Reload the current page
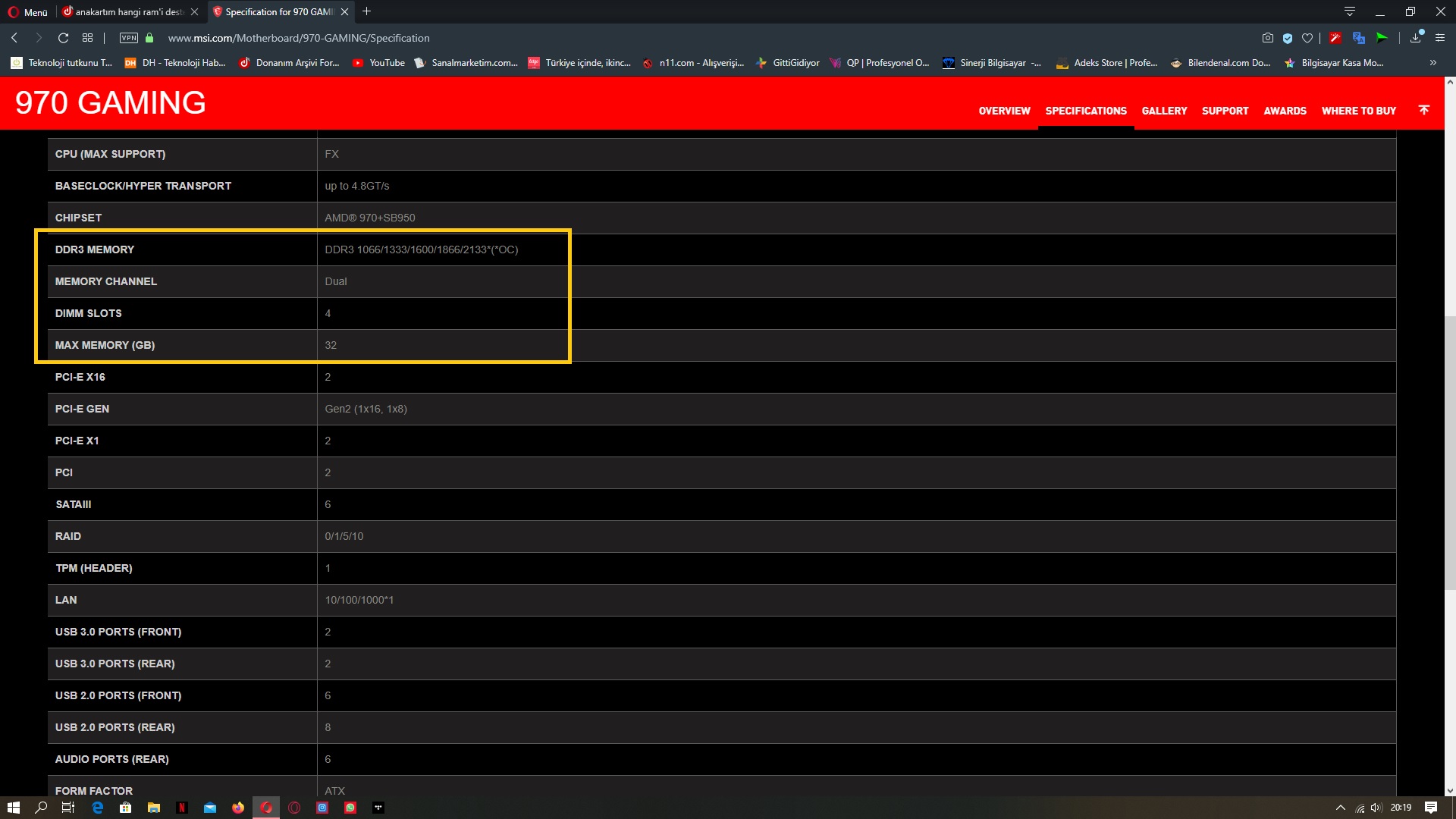The image size is (1456, 819). (64, 38)
